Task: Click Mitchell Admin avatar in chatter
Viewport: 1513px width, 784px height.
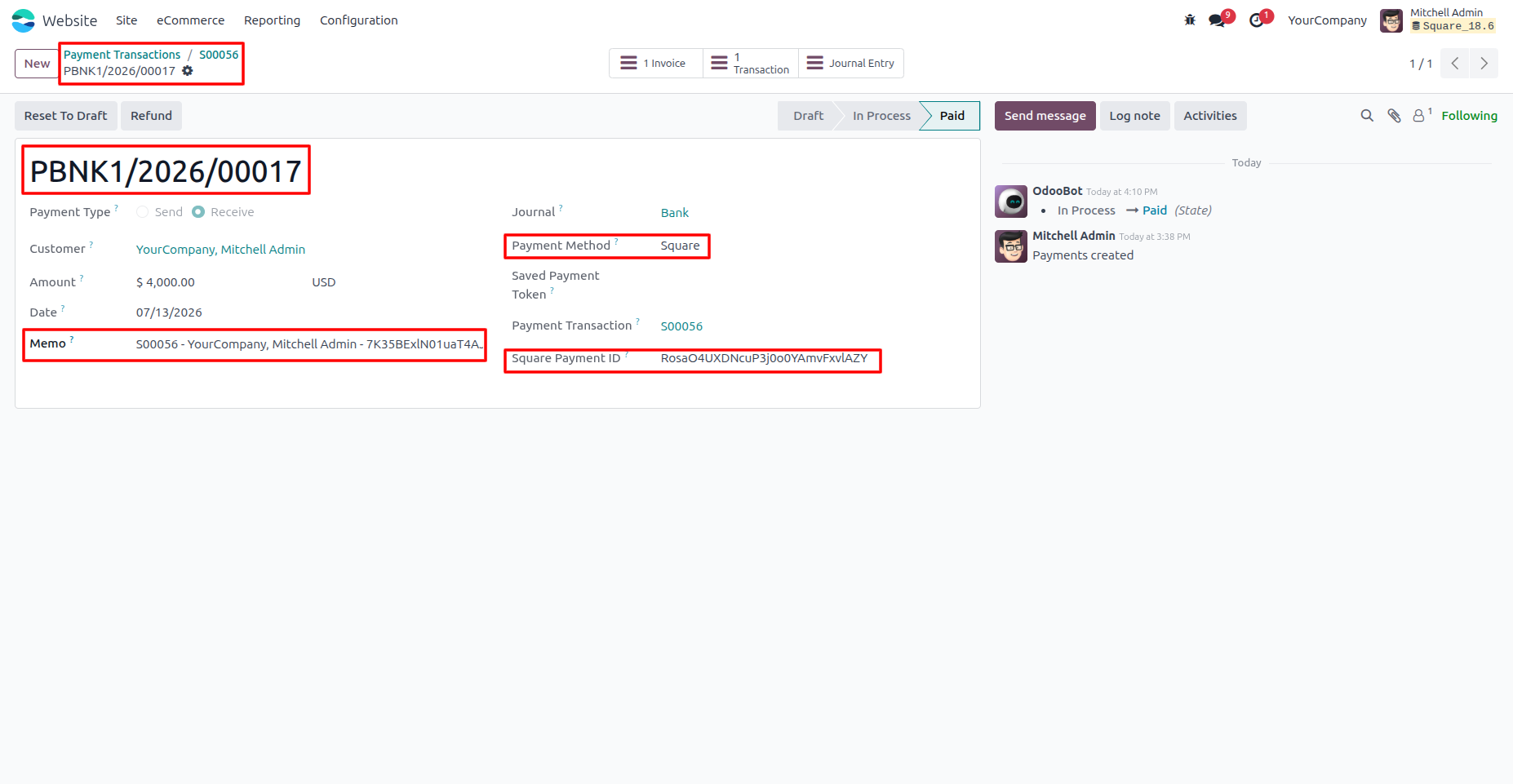Action: pyautogui.click(x=1011, y=246)
